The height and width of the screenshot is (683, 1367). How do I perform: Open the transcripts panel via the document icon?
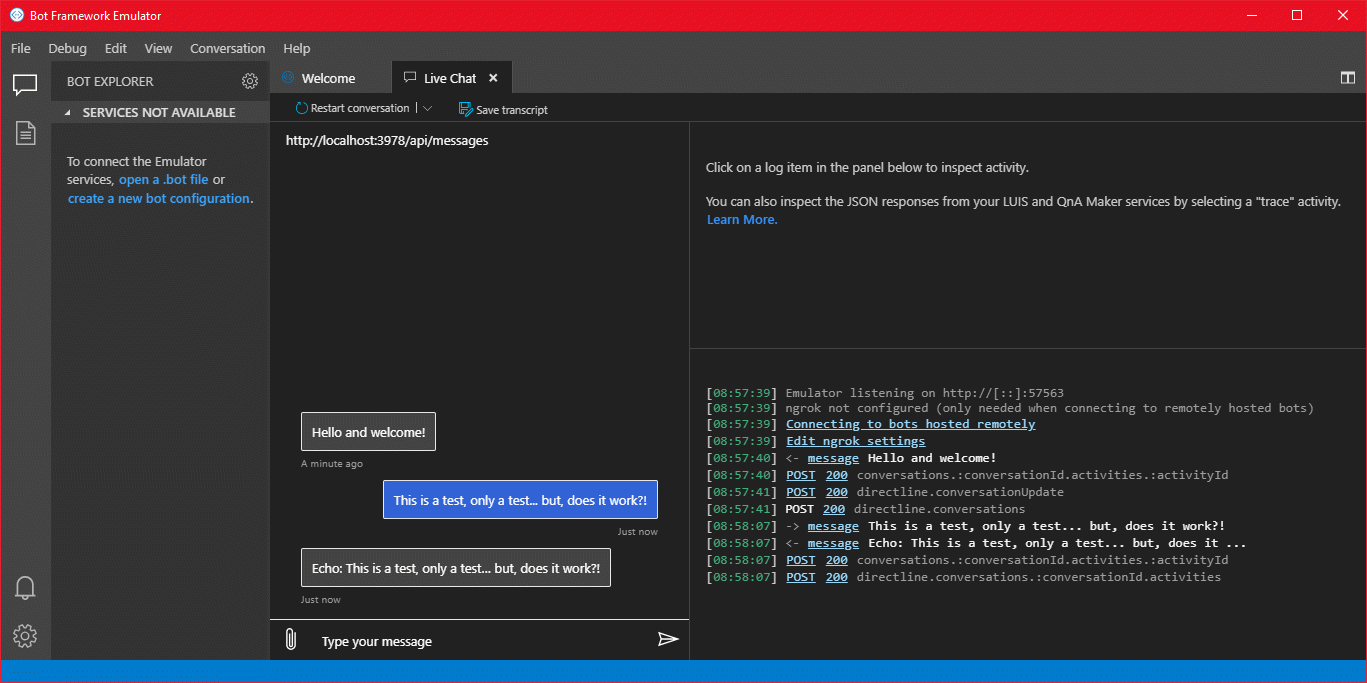click(25, 132)
